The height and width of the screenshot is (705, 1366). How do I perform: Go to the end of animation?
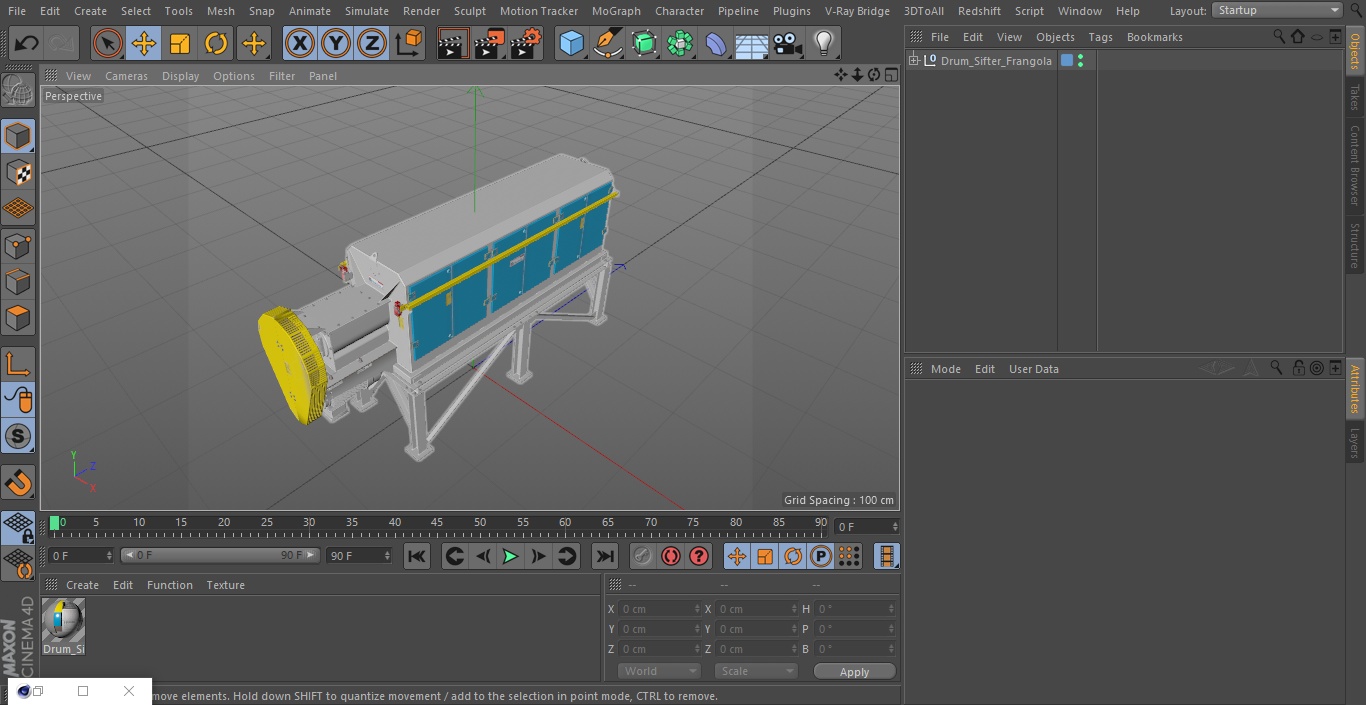(x=605, y=556)
